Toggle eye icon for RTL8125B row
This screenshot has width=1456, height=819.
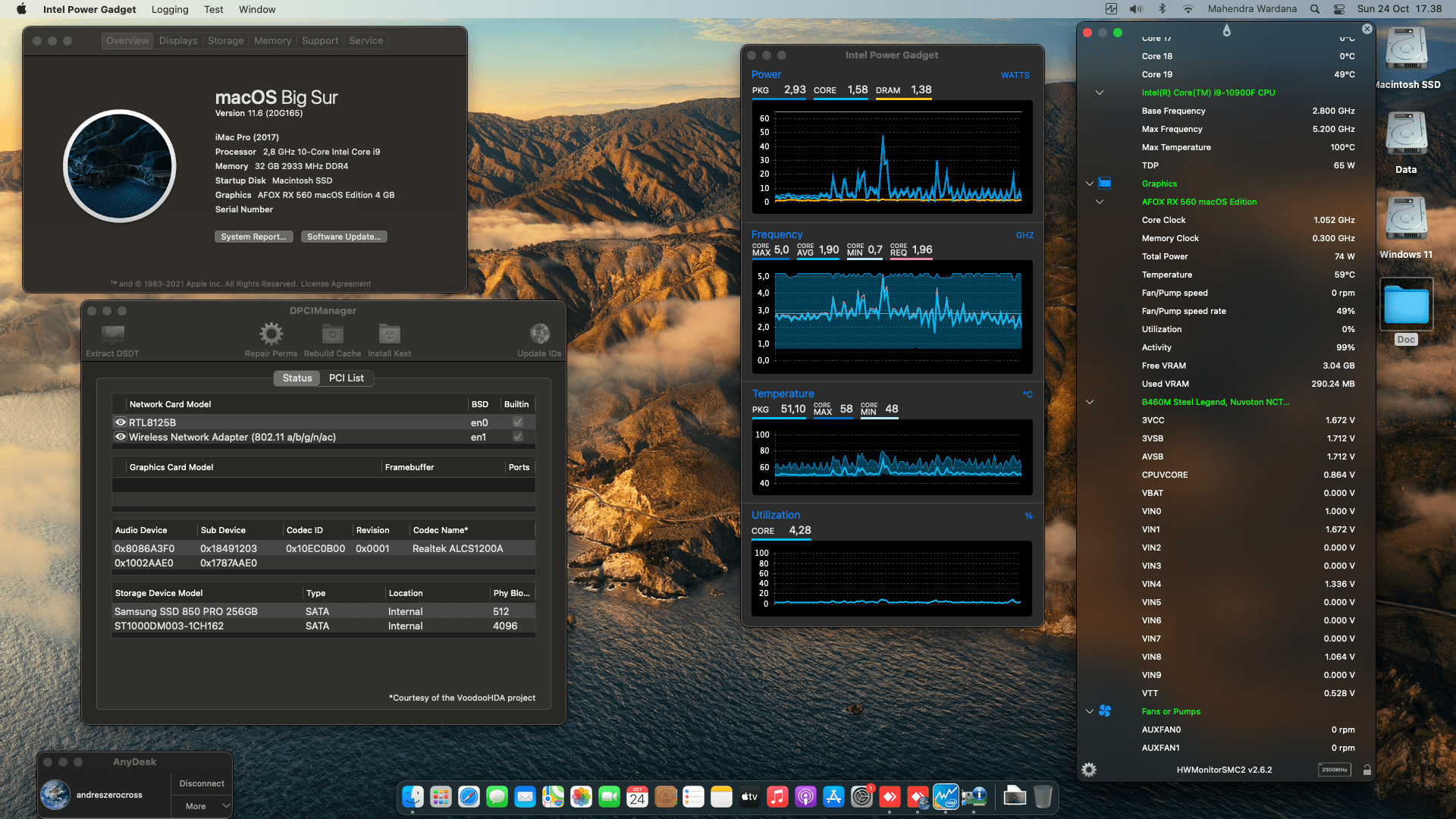point(120,422)
